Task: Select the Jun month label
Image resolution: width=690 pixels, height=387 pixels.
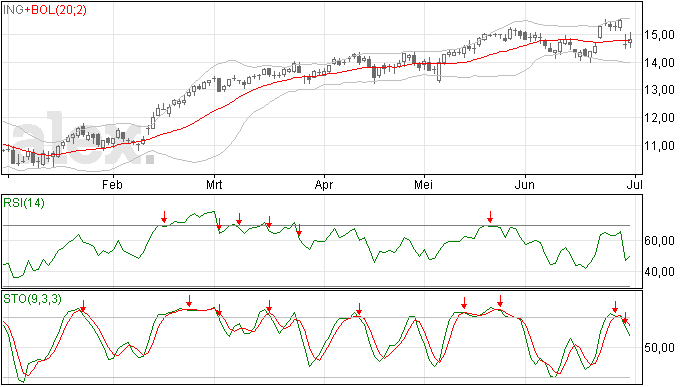Action: coord(525,184)
